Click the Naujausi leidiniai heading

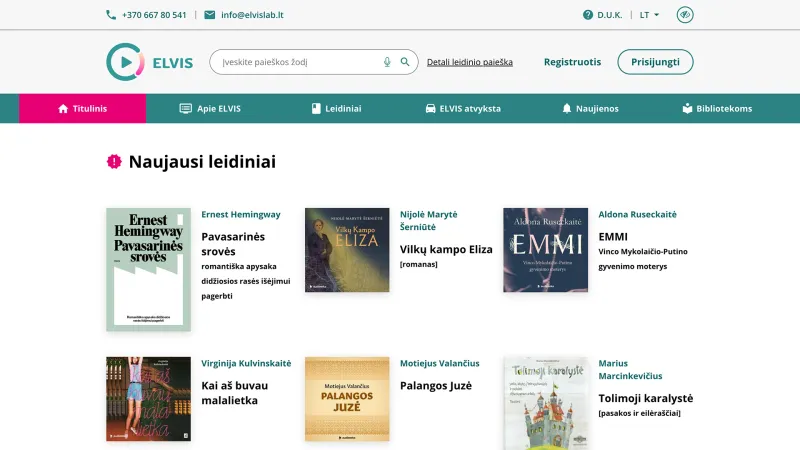pos(202,162)
